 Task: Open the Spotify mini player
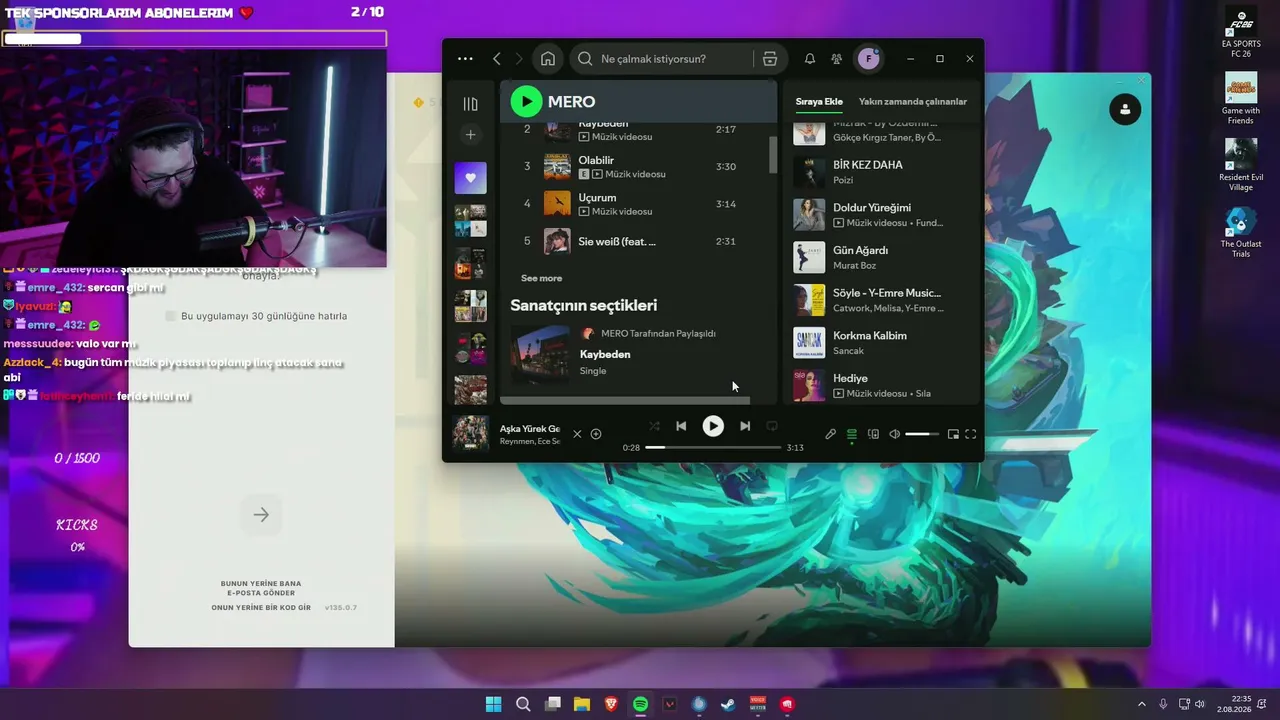[953, 434]
